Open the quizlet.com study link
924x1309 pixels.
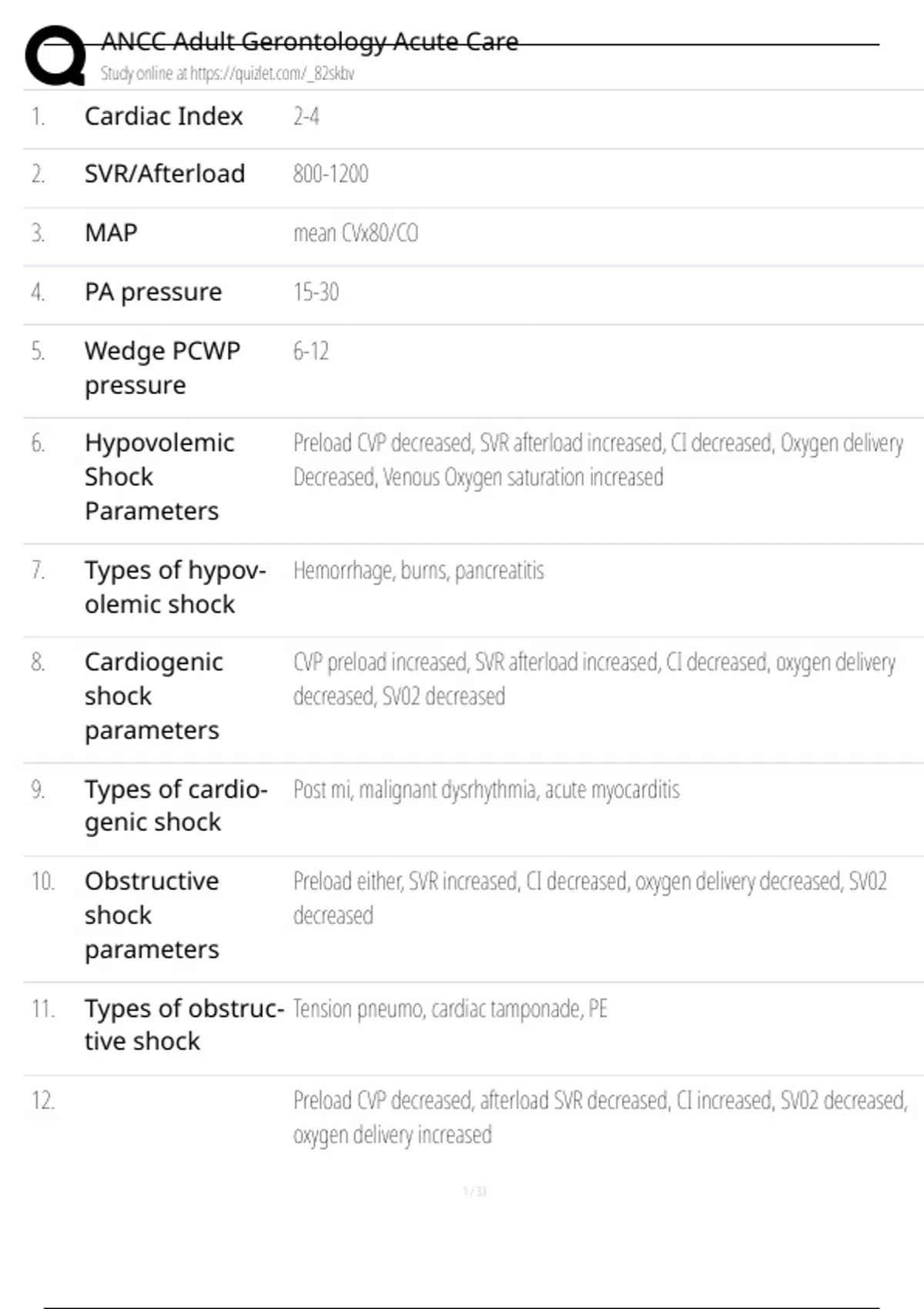coord(227,74)
